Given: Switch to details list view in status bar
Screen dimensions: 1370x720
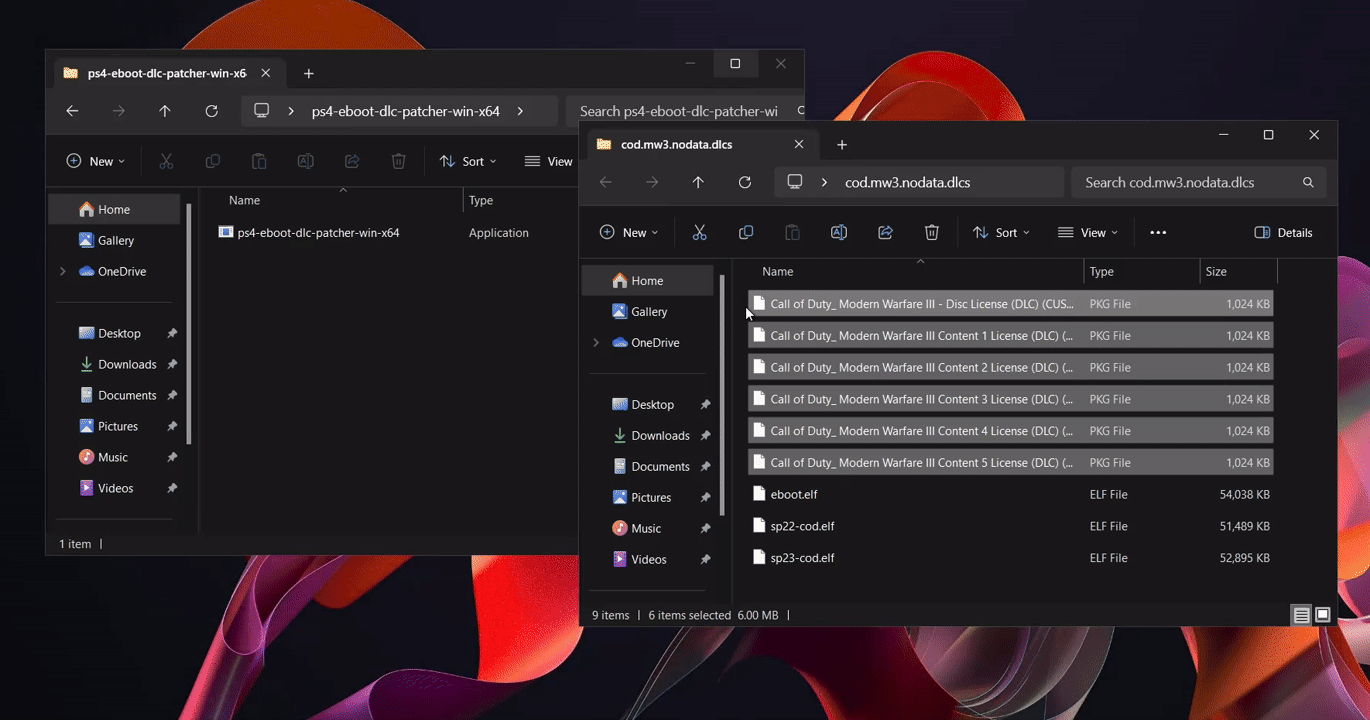Looking at the screenshot, I should coord(1301,615).
